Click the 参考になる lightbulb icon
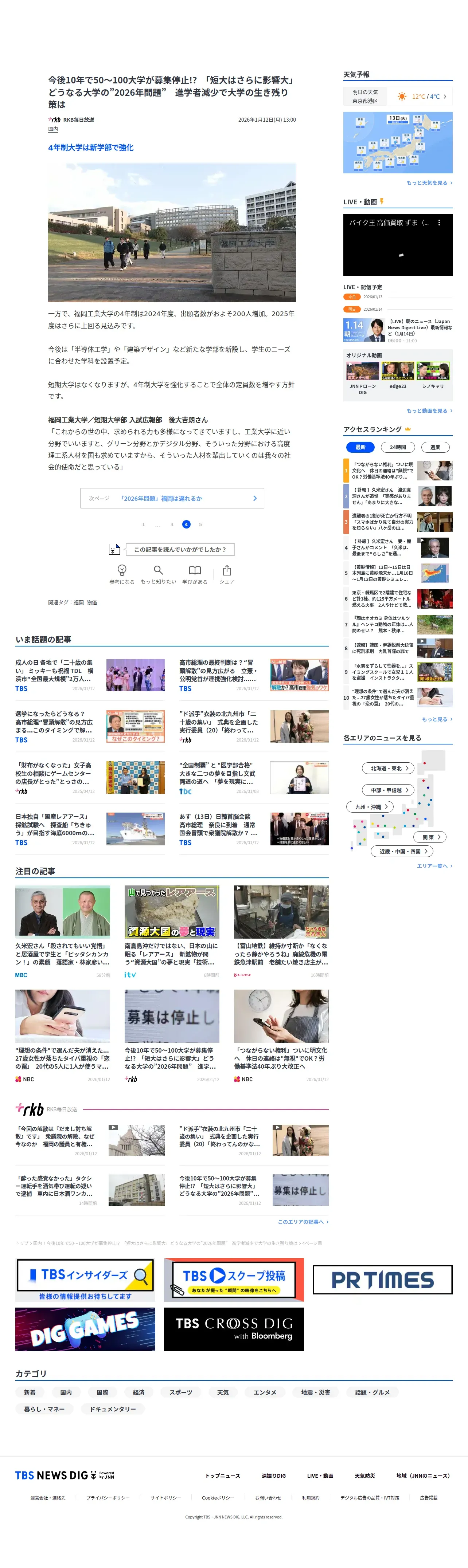This screenshot has width=468, height=1568. (x=122, y=570)
